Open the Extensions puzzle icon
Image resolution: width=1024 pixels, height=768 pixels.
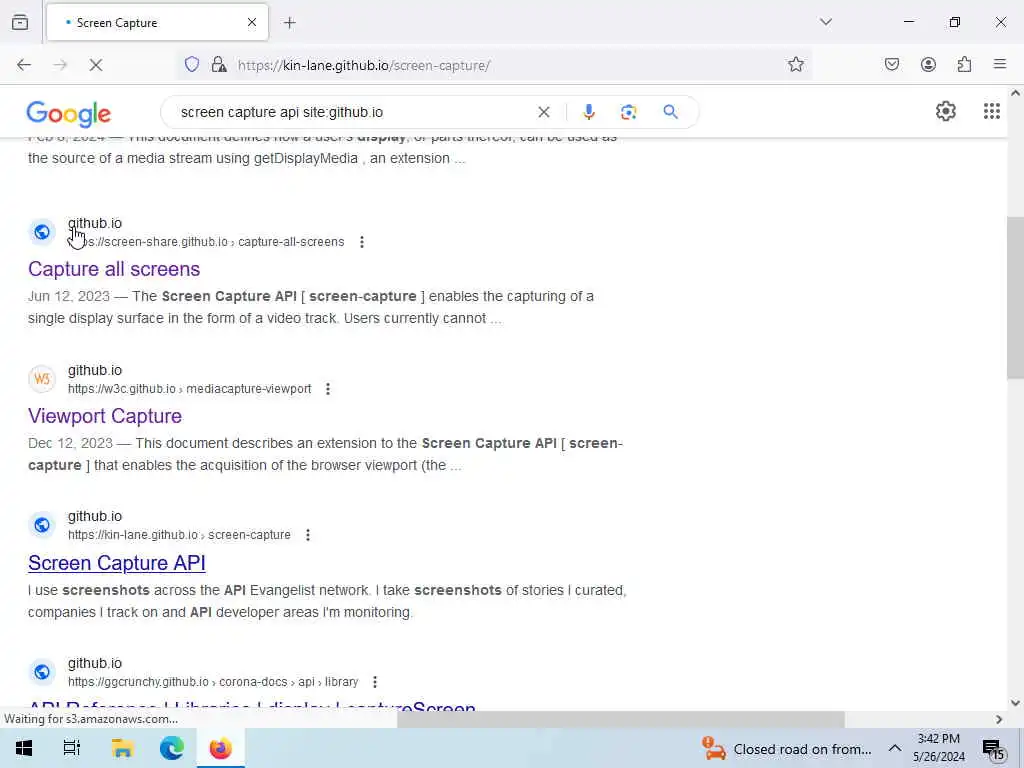click(x=964, y=65)
